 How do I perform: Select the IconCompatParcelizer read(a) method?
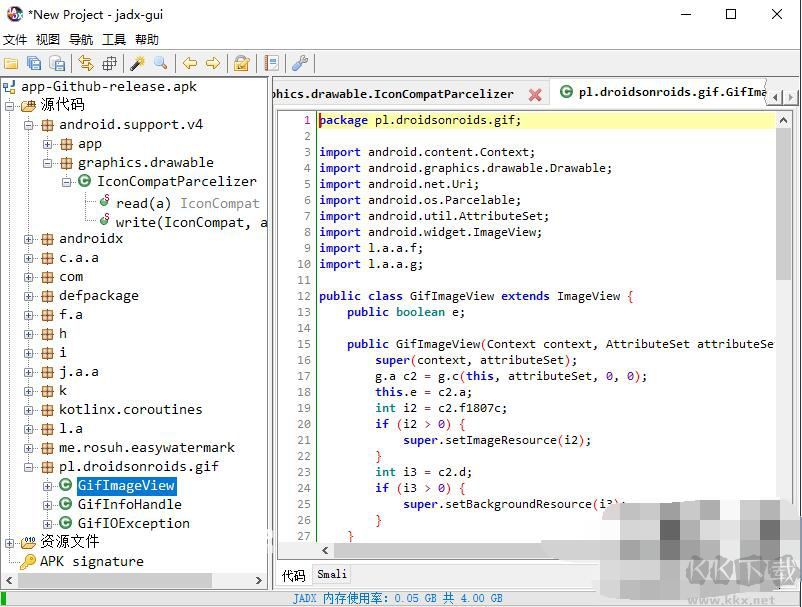(143, 203)
